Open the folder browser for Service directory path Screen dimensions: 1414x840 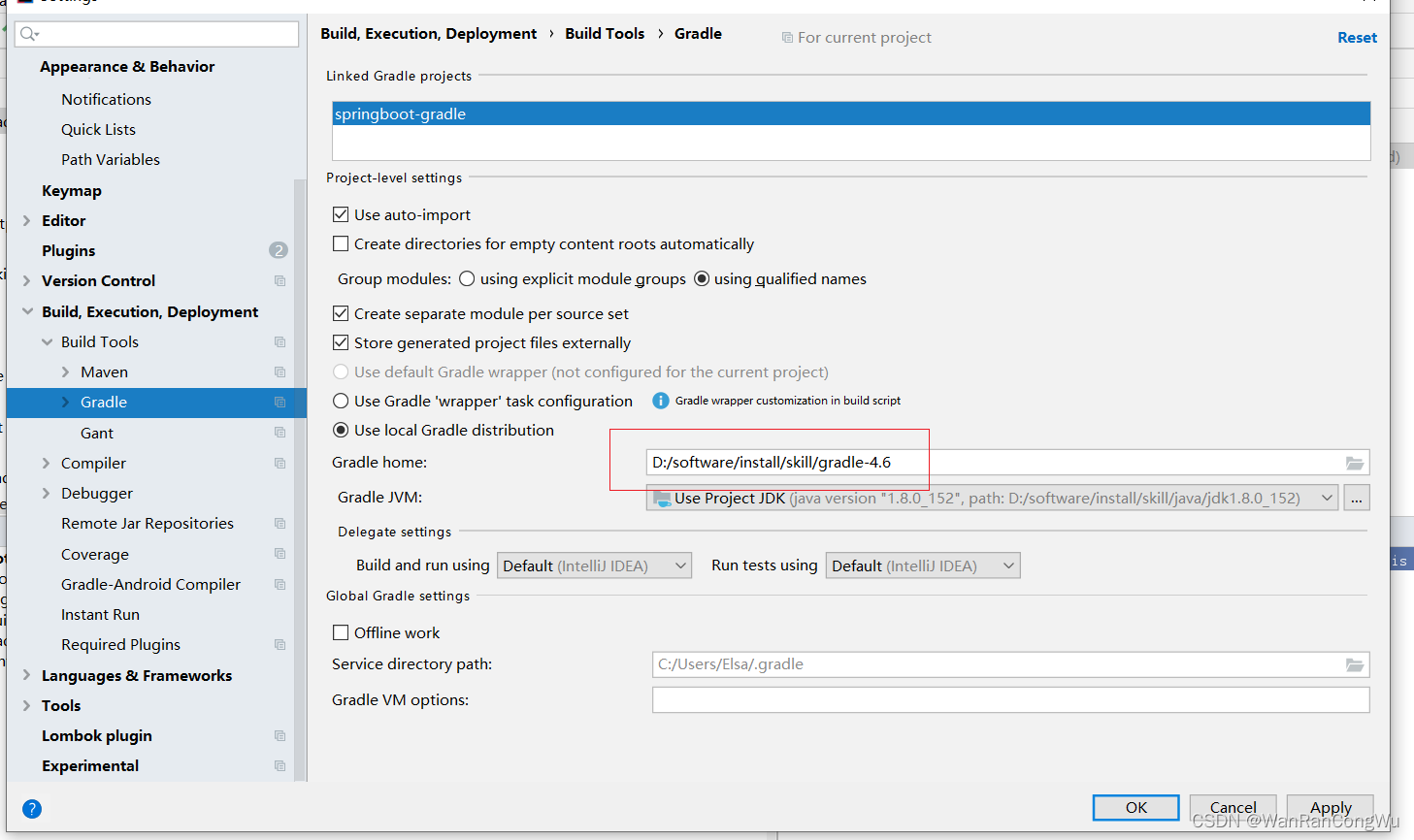1354,665
